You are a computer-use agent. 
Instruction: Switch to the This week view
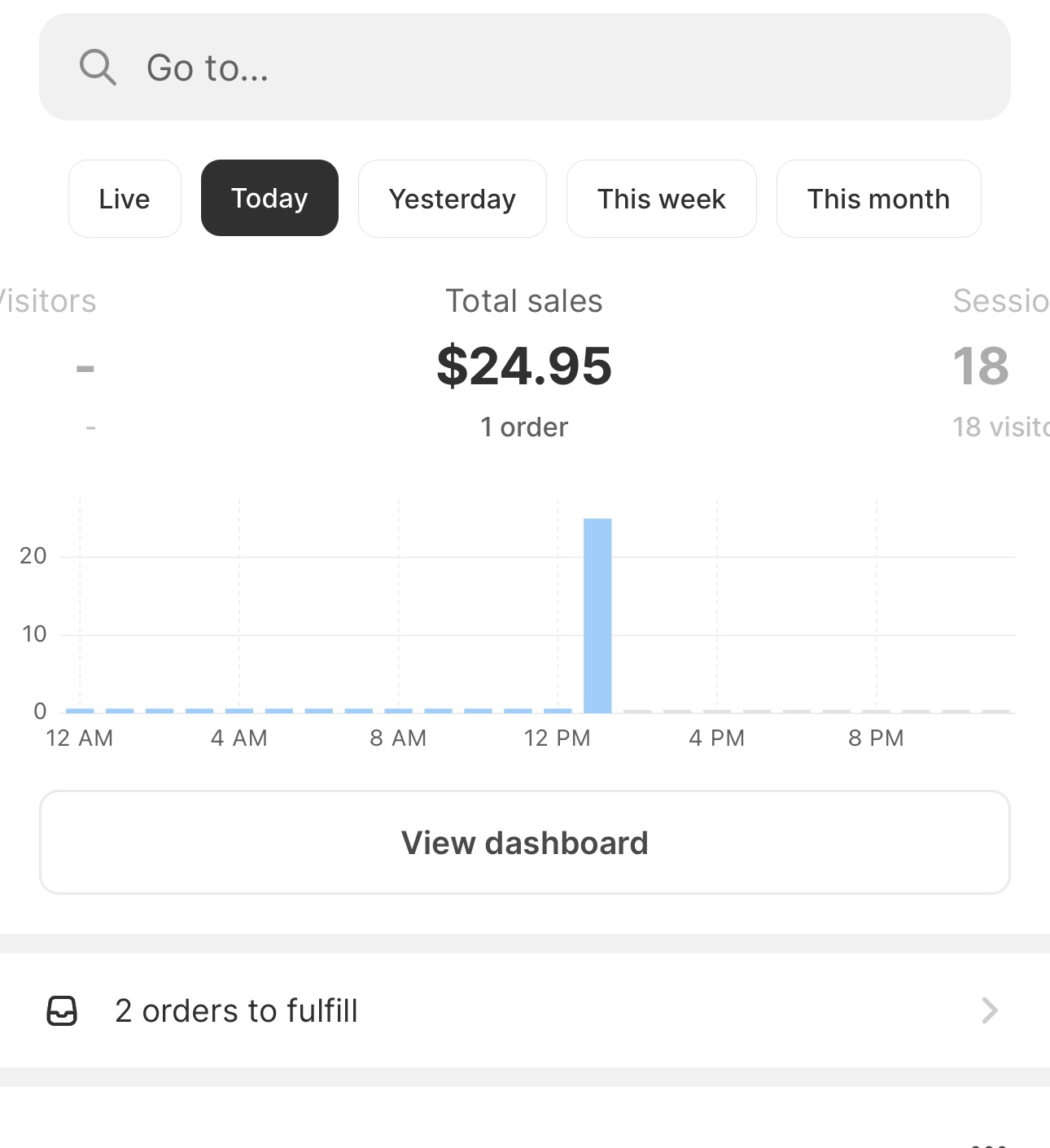coord(661,198)
